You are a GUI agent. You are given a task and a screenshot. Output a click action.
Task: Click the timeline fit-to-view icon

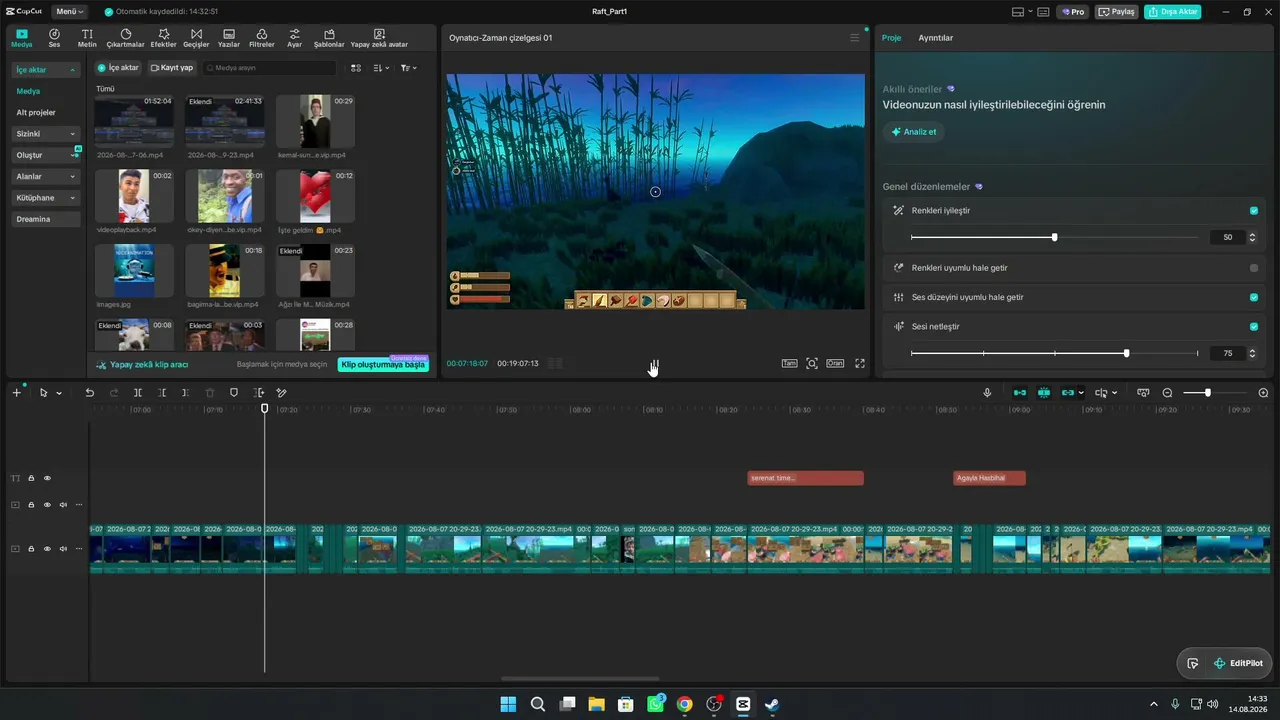click(1143, 393)
